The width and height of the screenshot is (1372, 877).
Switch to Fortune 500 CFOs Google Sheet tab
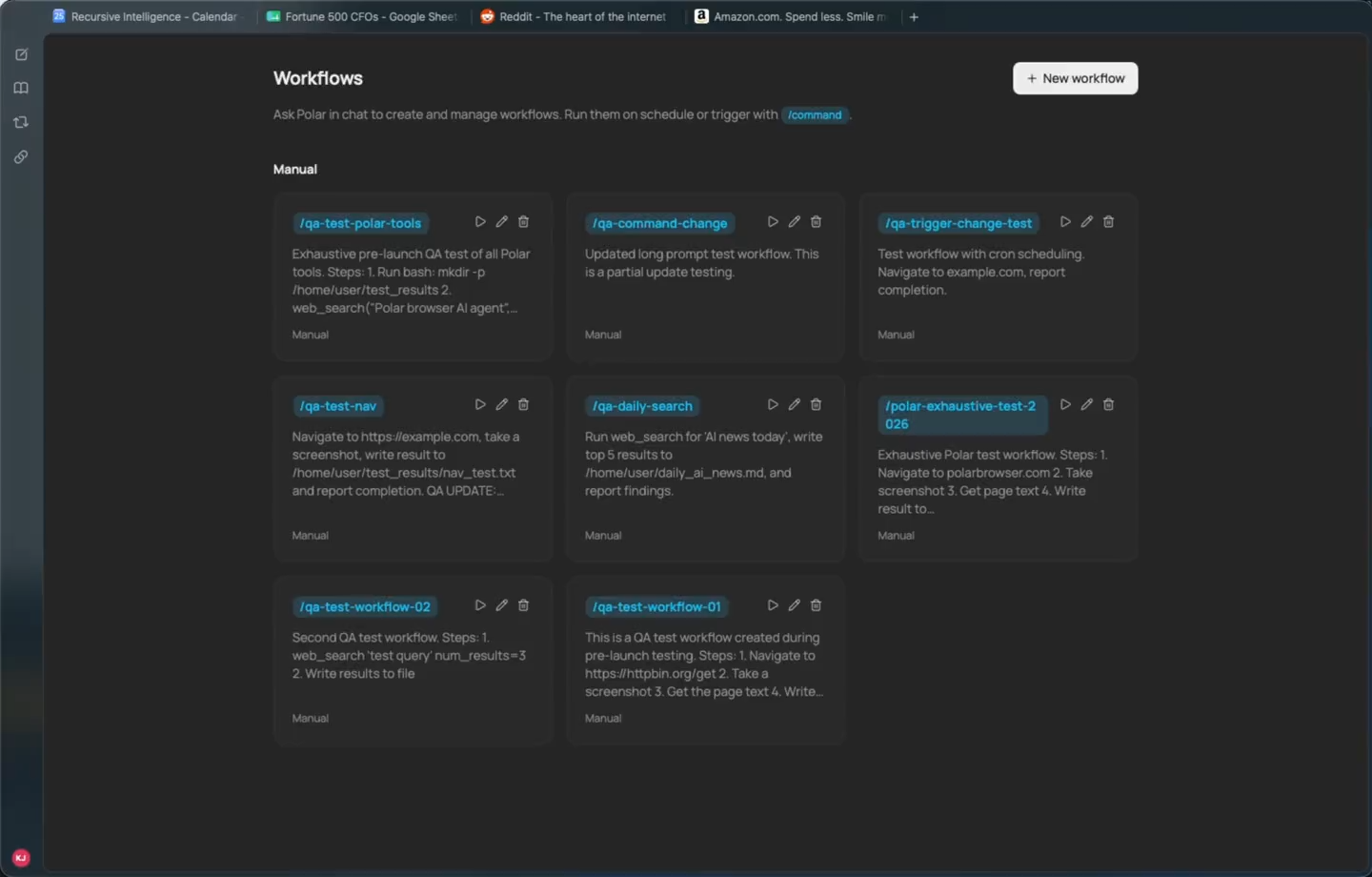click(x=363, y=17)
